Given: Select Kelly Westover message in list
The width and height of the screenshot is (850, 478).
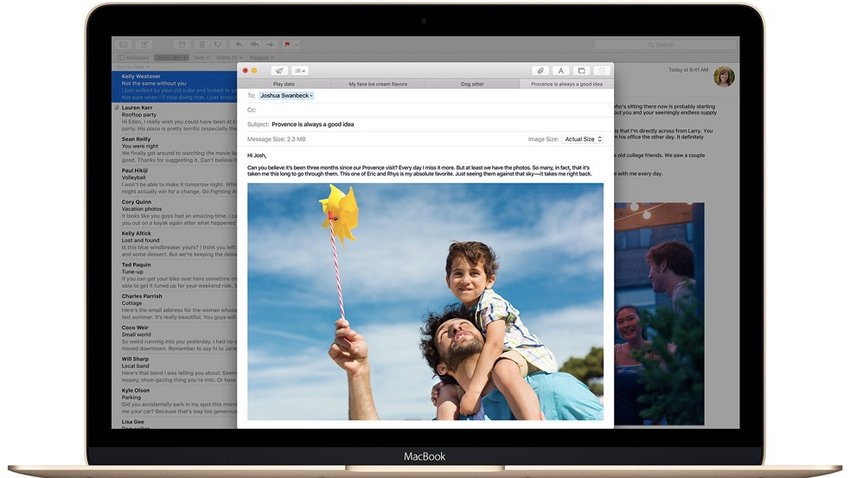Looking at the screenshot, I should 175,87.
